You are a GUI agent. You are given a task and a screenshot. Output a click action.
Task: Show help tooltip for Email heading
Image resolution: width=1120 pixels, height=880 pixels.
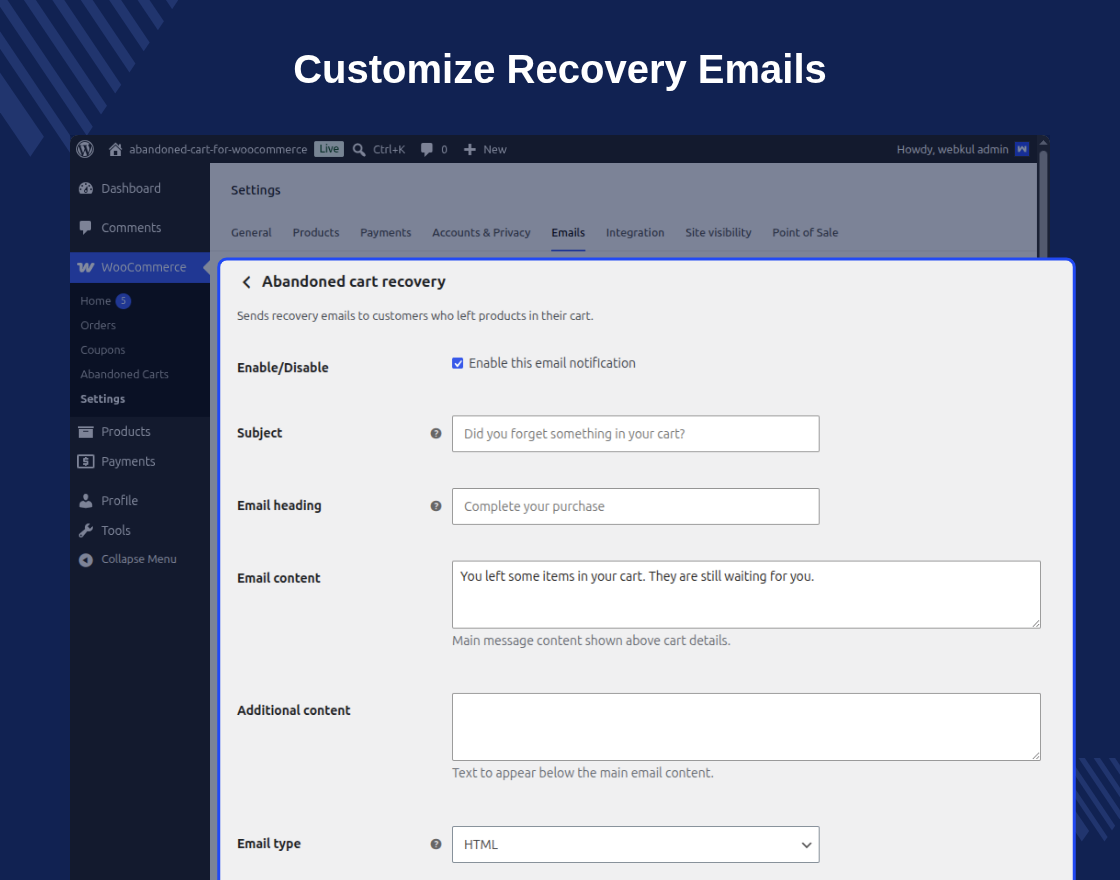[x=436, y=506]
